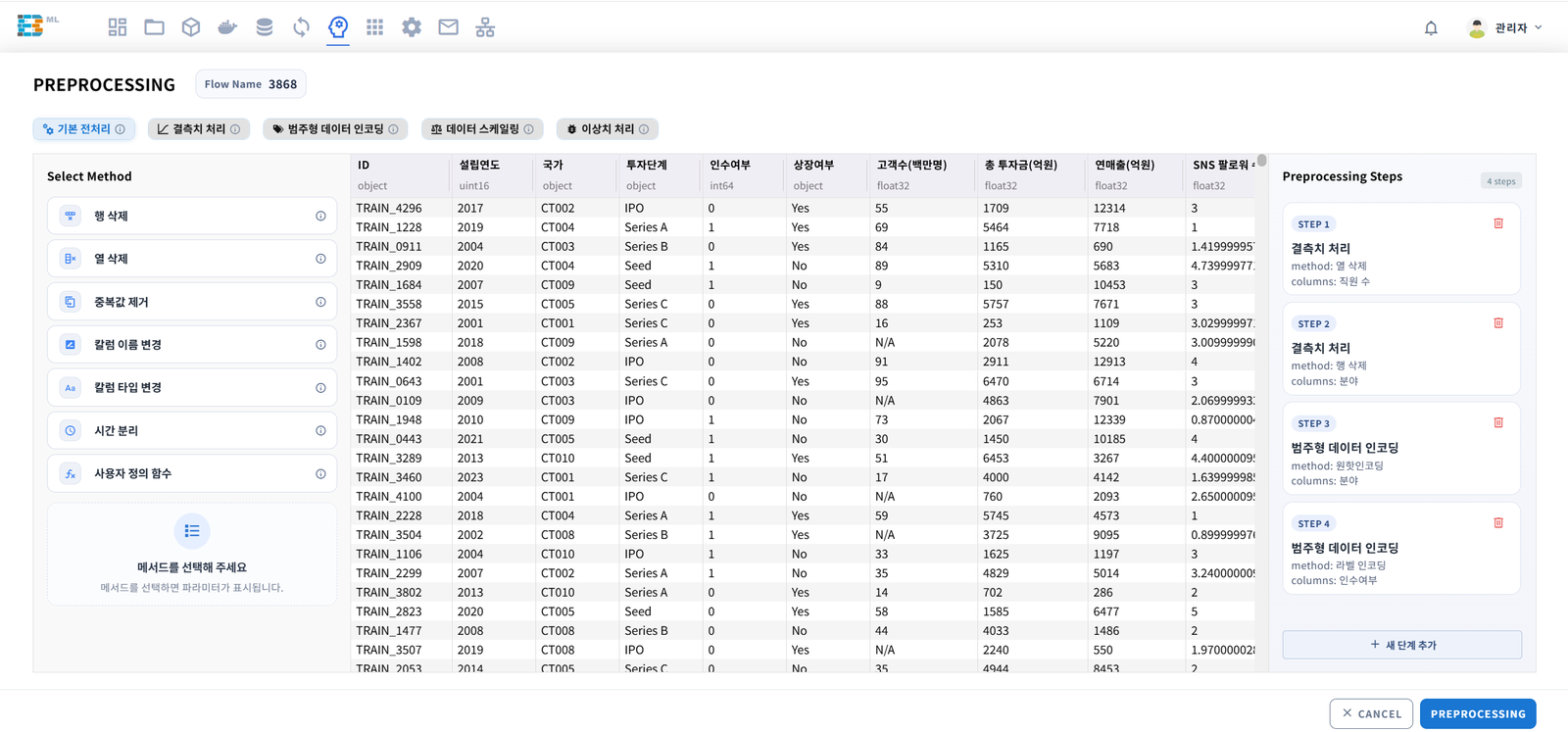Viewport: 1568px width, 732px height.
Task: Select the 기본 전처리 tab
Action: click(84, 129)
